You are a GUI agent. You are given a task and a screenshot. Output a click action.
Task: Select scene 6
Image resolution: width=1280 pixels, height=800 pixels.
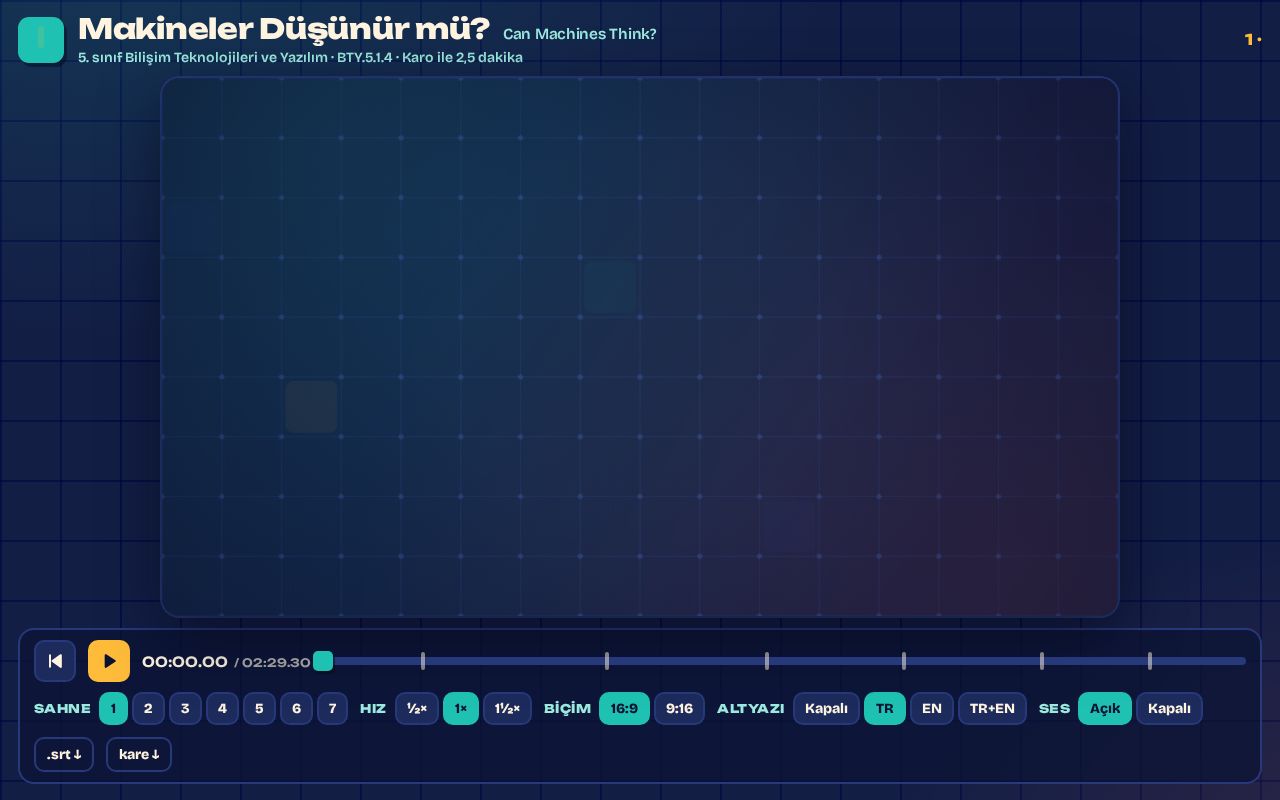point(296,708)
